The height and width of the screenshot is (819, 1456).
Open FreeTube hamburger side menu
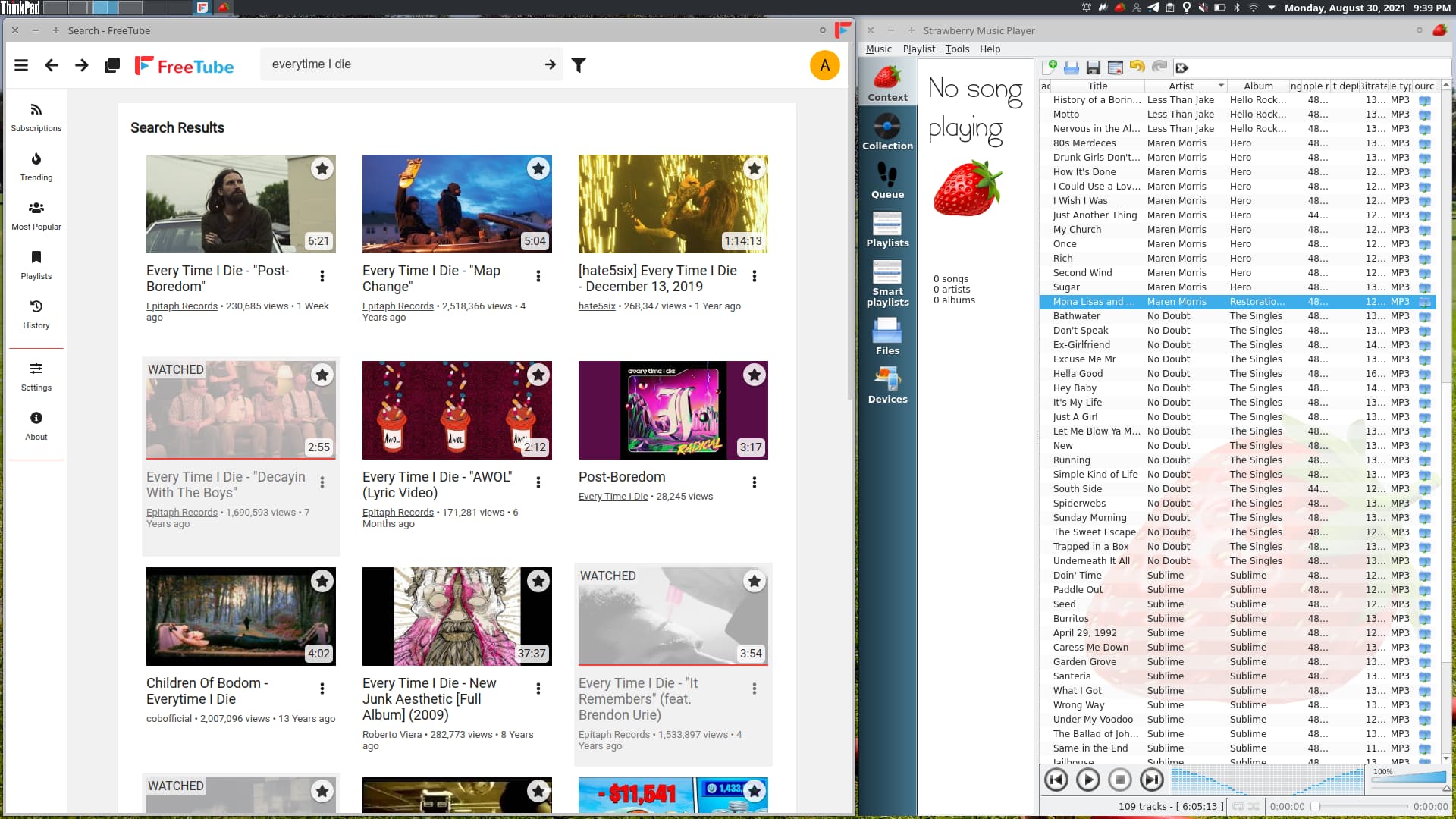click(21, 65)
